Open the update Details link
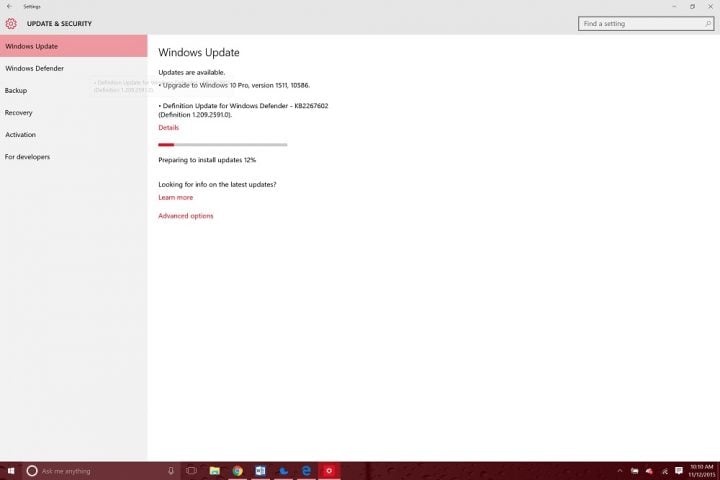Image resolution: width=720 pixels, height=480 pixels. [169, 128]
